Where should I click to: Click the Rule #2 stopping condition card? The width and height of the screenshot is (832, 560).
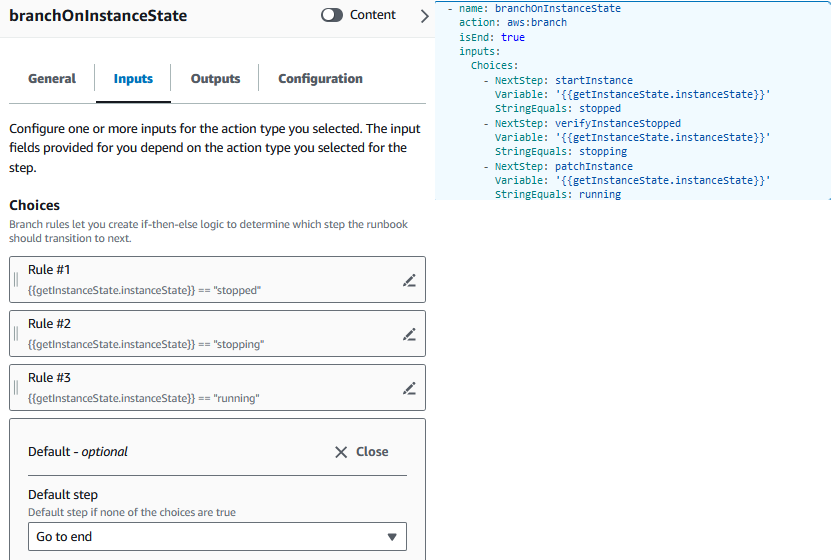[200, 334]
